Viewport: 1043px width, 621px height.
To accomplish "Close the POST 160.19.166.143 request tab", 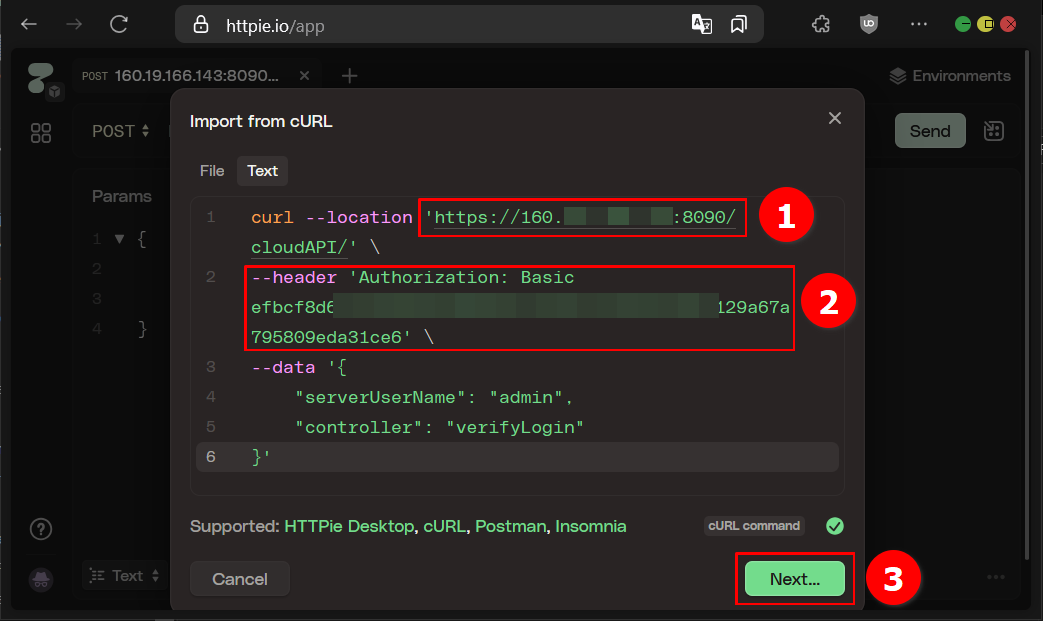I will [x=304, y=76].
